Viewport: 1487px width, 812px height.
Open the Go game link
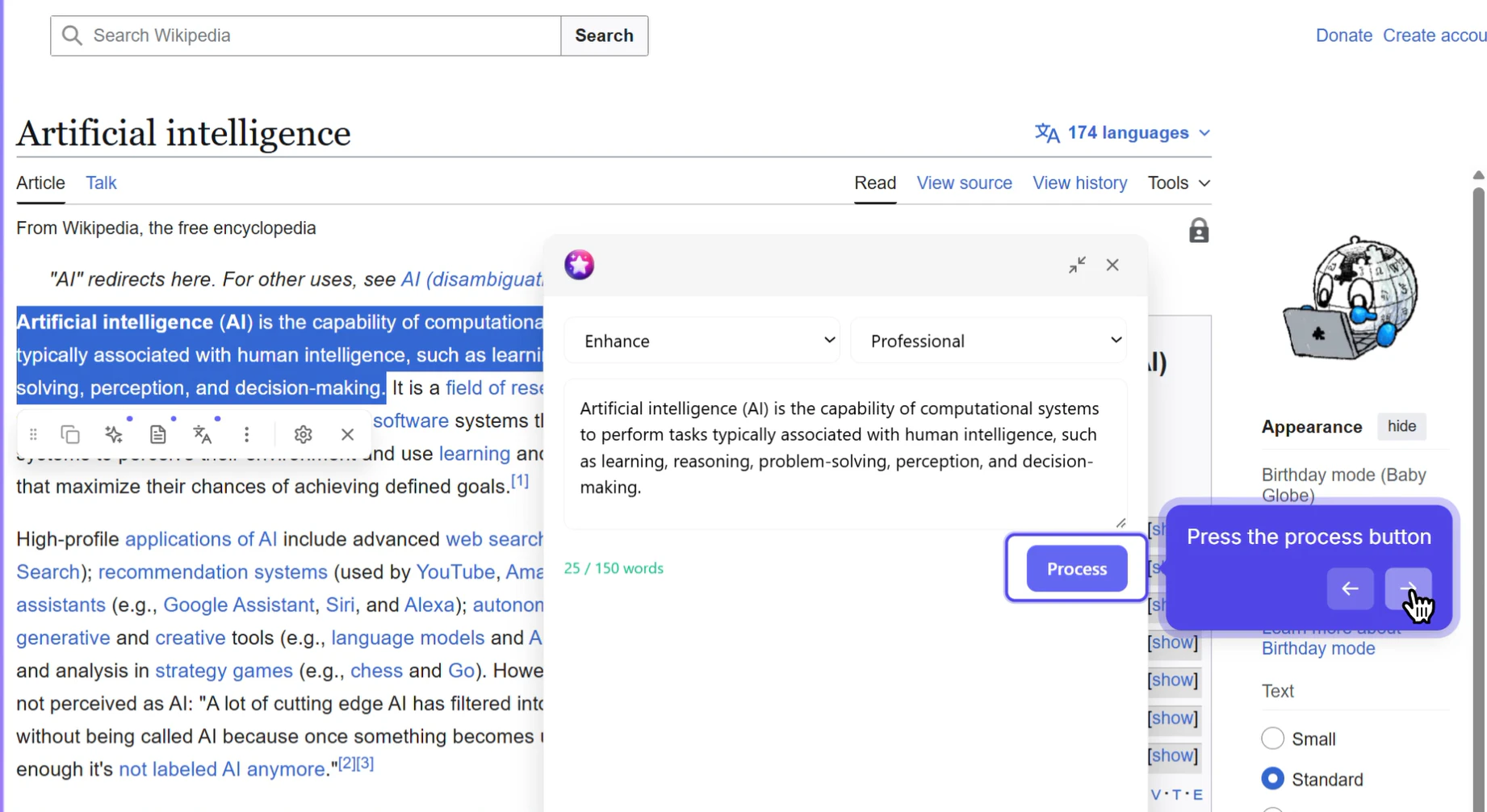(461, 671)
